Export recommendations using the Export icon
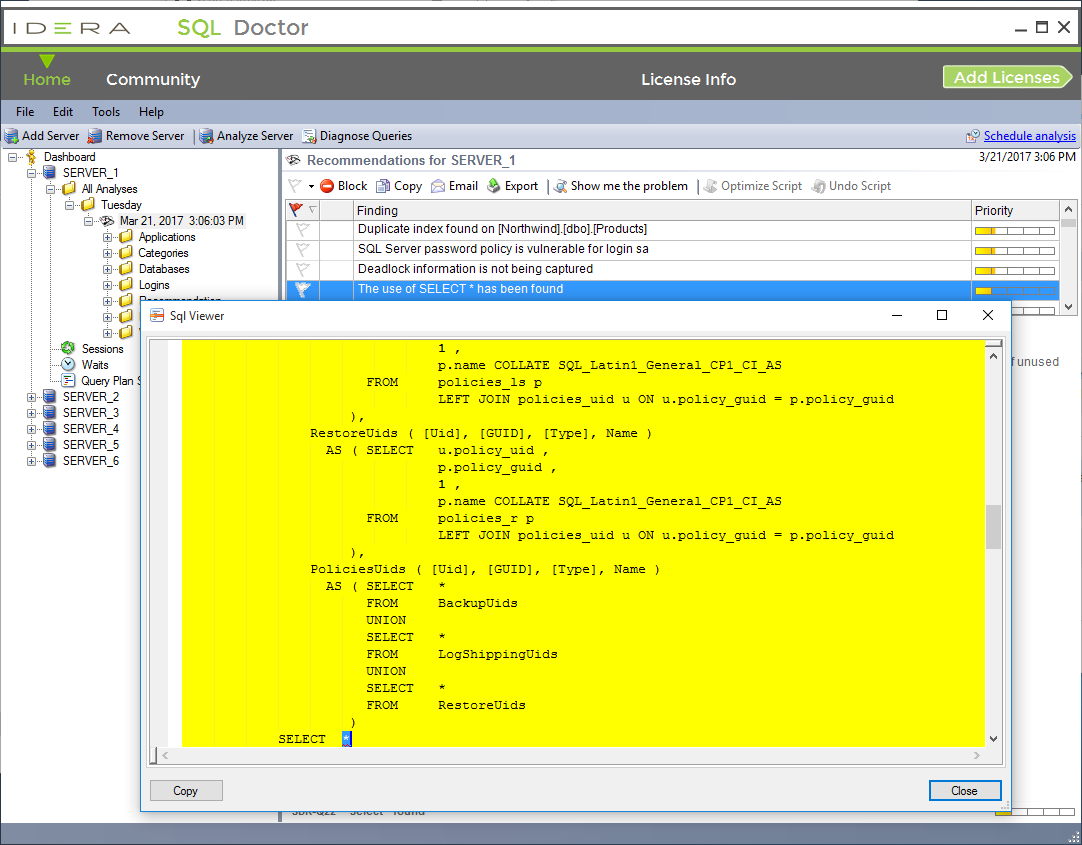The width and height of the screenshot is (1082, 845). [494, 186]
